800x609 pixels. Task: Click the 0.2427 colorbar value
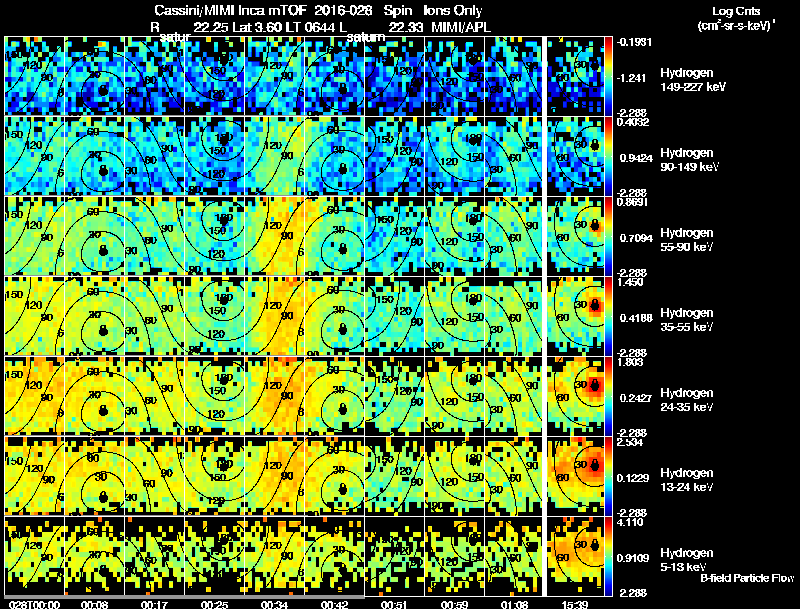tap(636, 398)
